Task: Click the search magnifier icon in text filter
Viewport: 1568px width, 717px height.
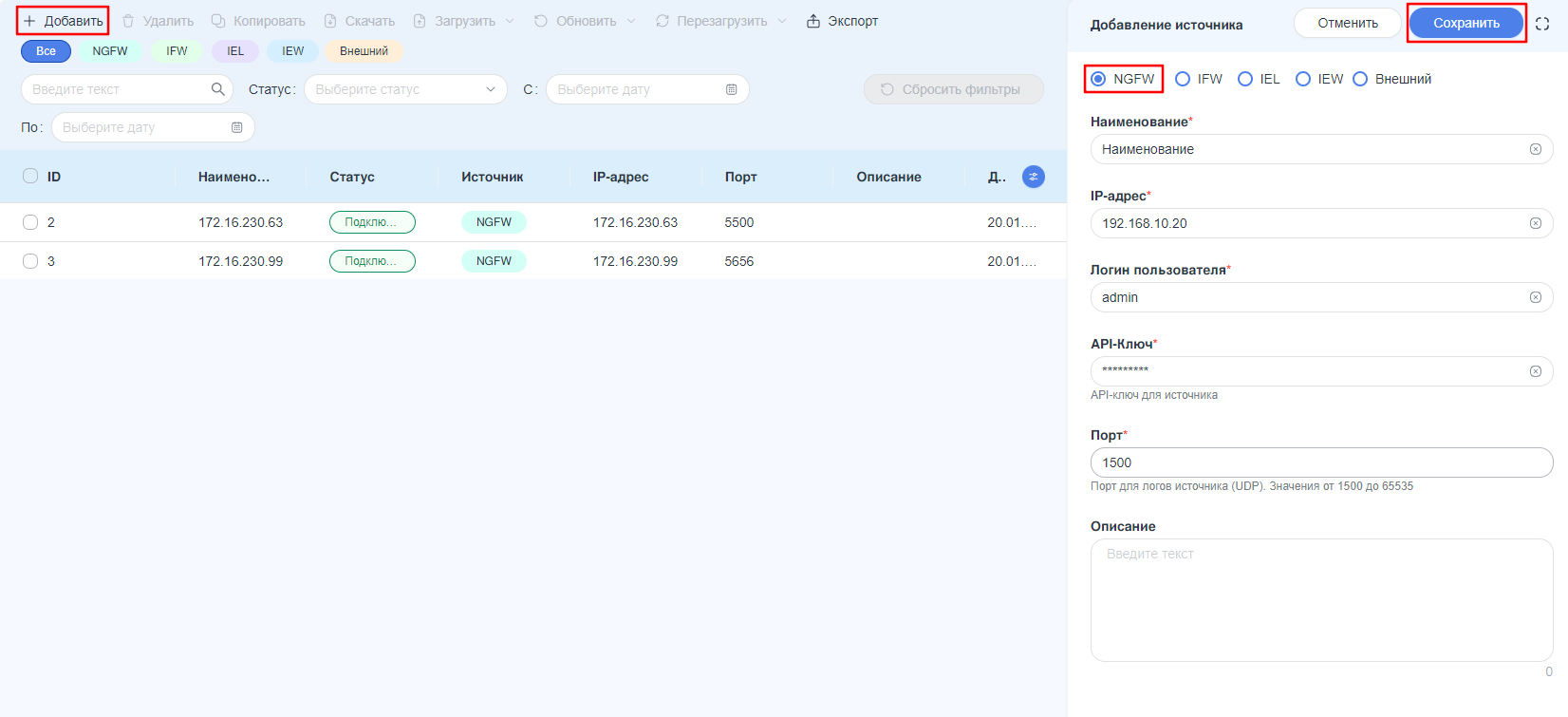Action: [x=217, y=89]
